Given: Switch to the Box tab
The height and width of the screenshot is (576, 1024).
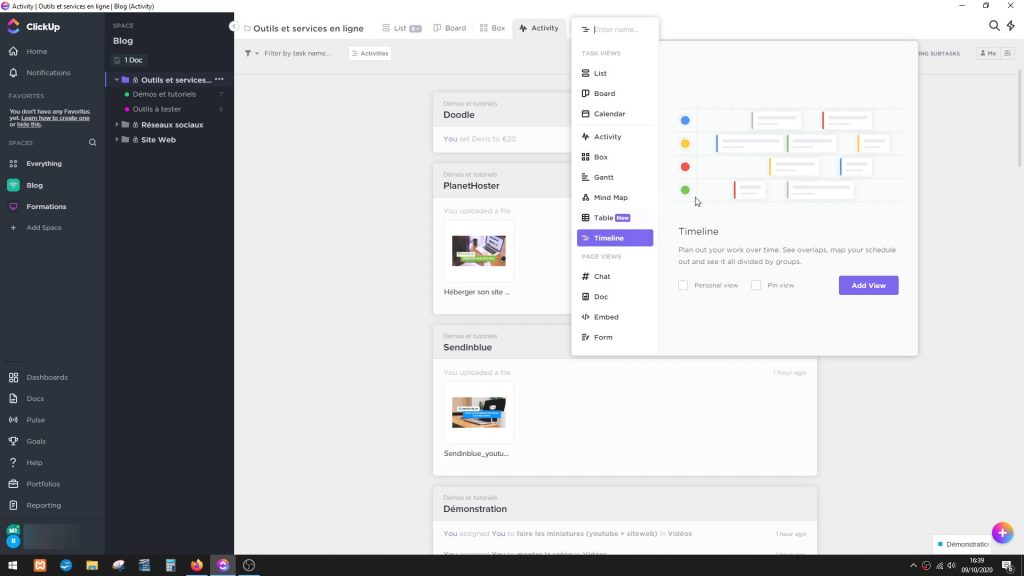Looking at the screenshot, I should [x=492, y=28].
